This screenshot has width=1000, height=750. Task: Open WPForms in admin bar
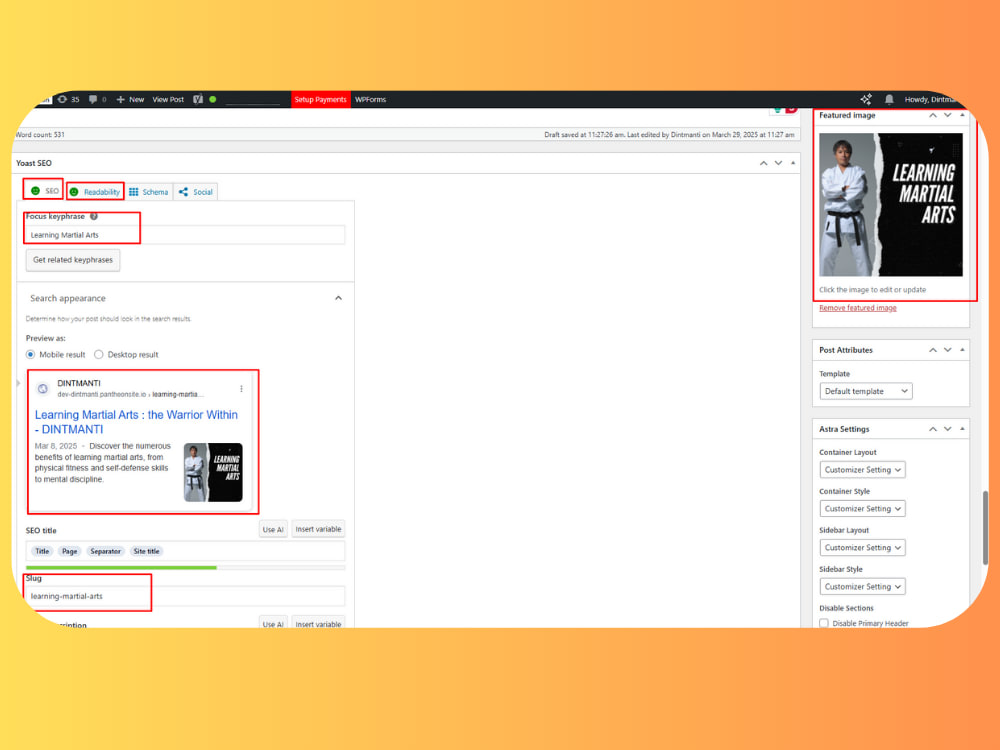click(x=371, y=99)
